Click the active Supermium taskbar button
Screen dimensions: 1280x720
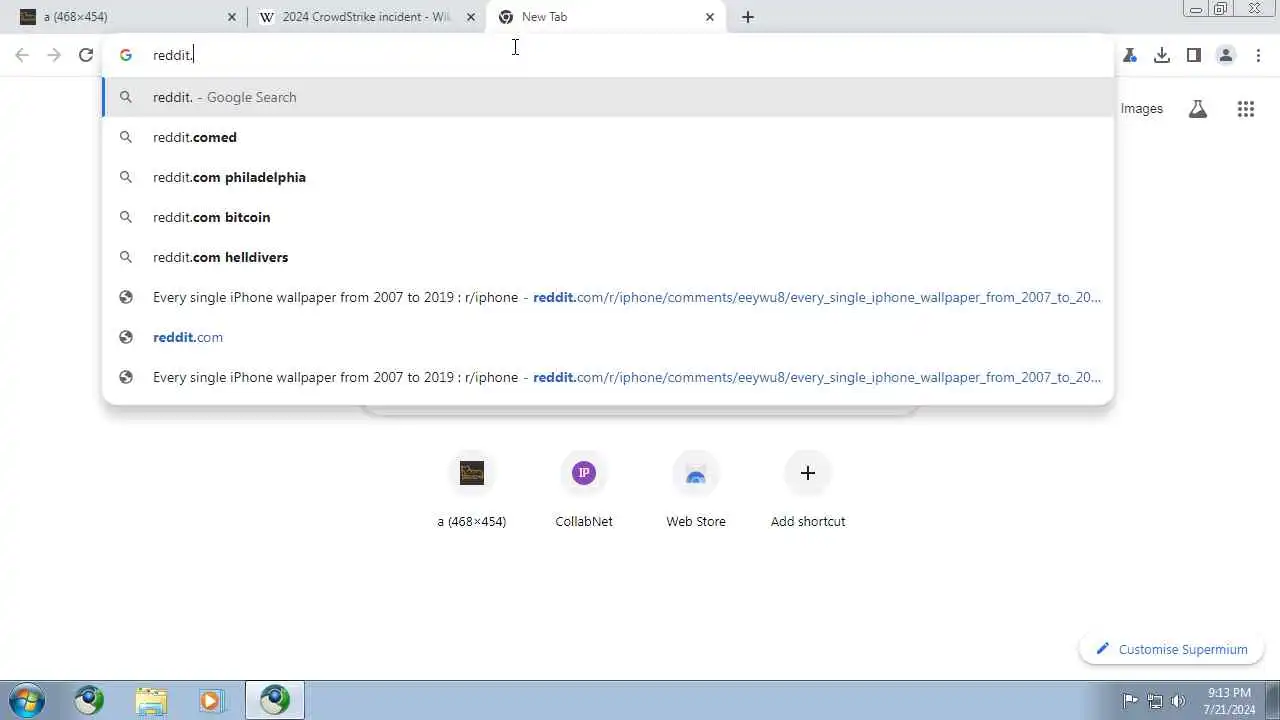point(275,700)
